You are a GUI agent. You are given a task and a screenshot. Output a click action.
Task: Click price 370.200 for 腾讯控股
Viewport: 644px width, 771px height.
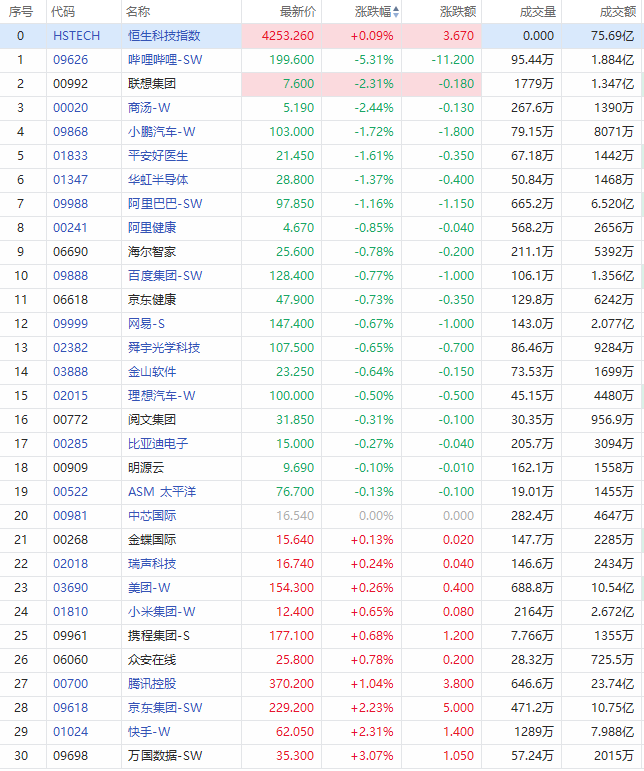coord(292,684)
